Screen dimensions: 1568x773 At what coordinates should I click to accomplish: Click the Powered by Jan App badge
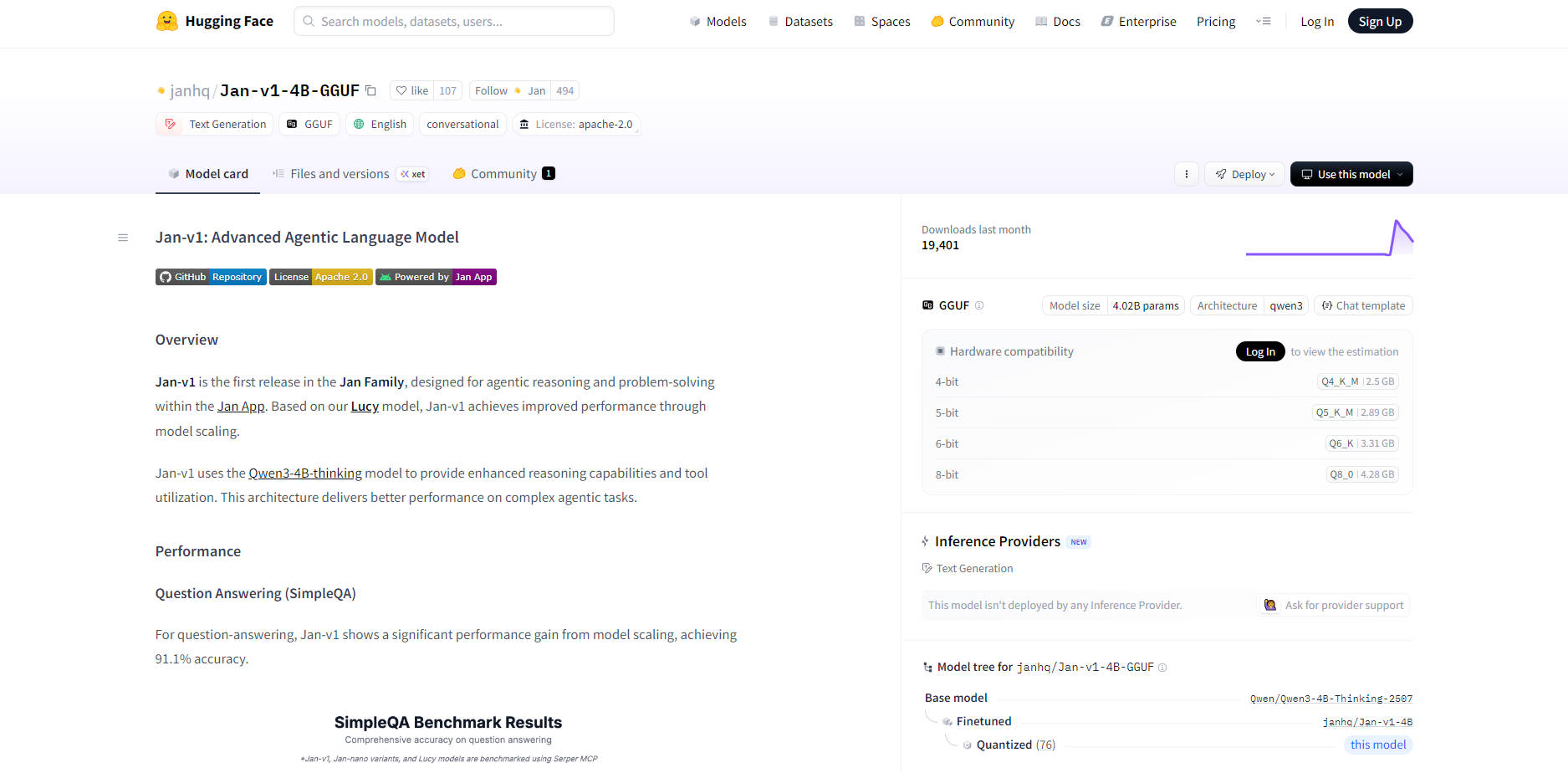pos(436,277)
